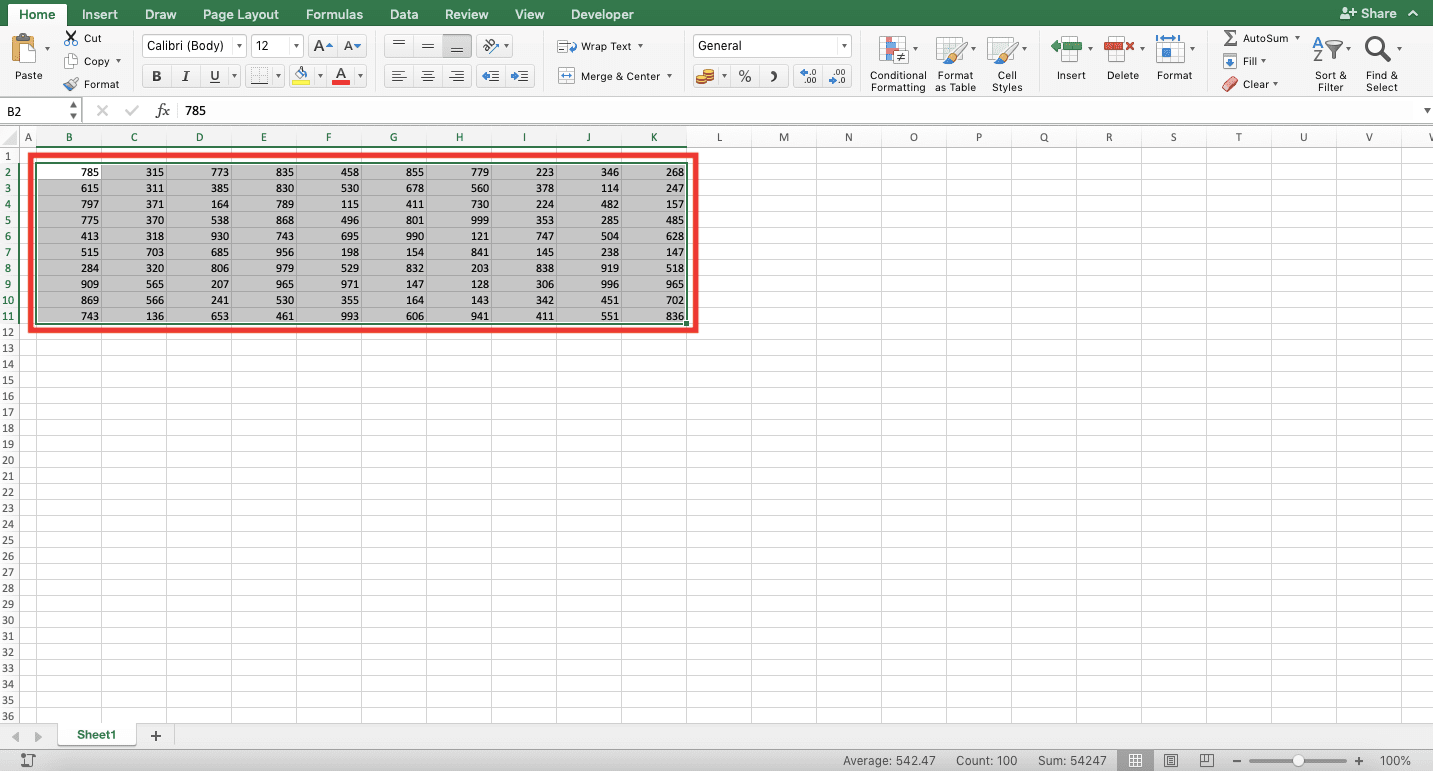Switch to the Formulas ribbon tab

[x=334, y=14]
